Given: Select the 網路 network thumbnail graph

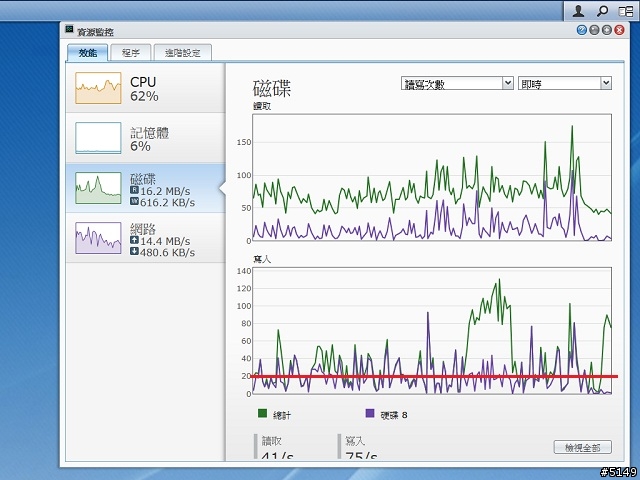Looking at the screenshot, I should tap(98, 238).
